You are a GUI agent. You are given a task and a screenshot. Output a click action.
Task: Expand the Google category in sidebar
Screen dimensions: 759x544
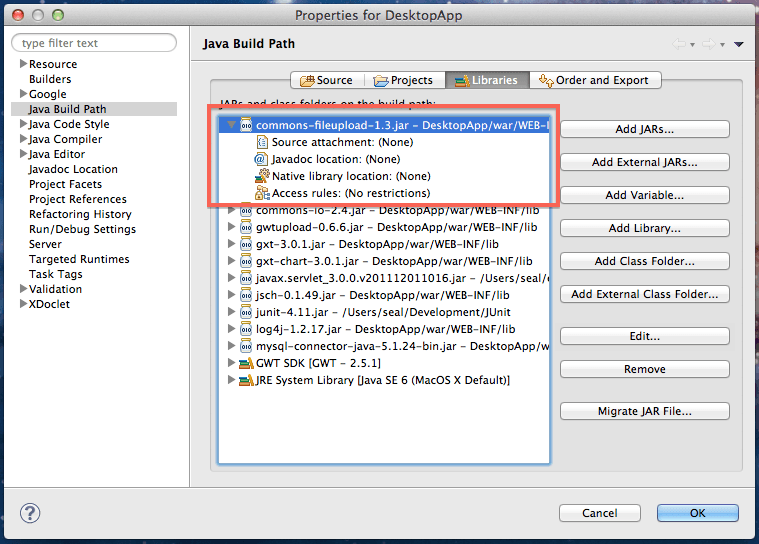click(x=23, y=93)
